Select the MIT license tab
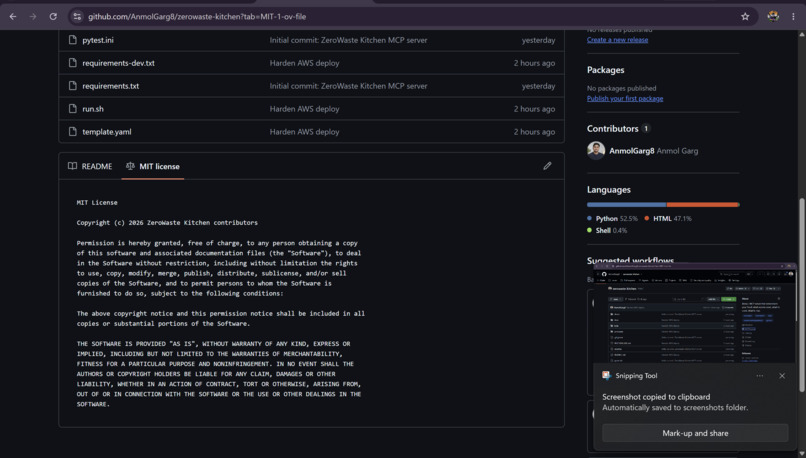 click(153, 166)
